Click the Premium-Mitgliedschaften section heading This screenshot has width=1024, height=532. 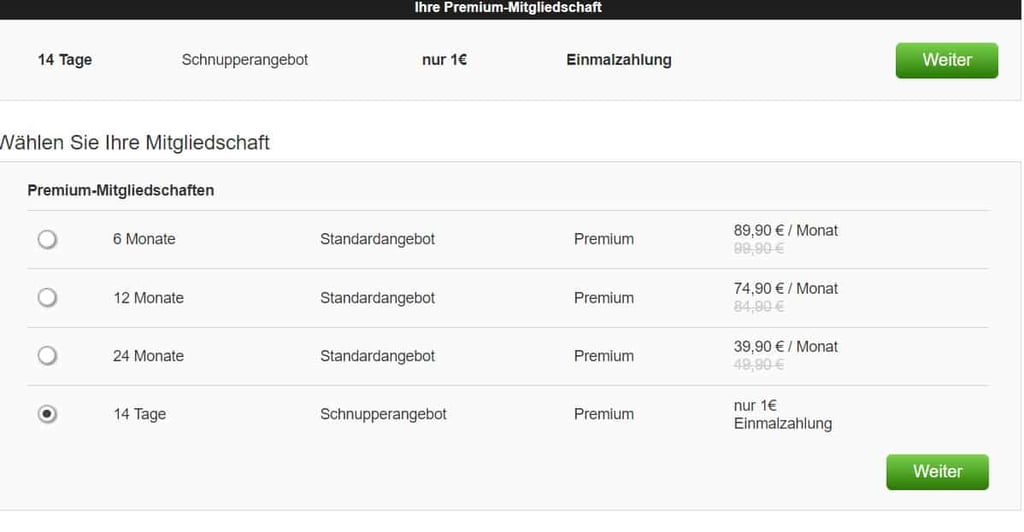[x=120, y=190]
